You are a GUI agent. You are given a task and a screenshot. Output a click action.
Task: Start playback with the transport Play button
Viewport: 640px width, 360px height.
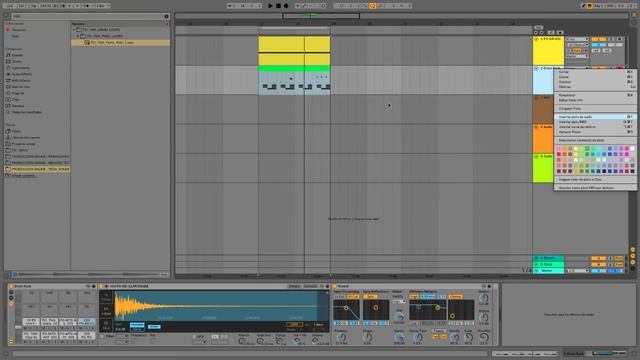270,6
